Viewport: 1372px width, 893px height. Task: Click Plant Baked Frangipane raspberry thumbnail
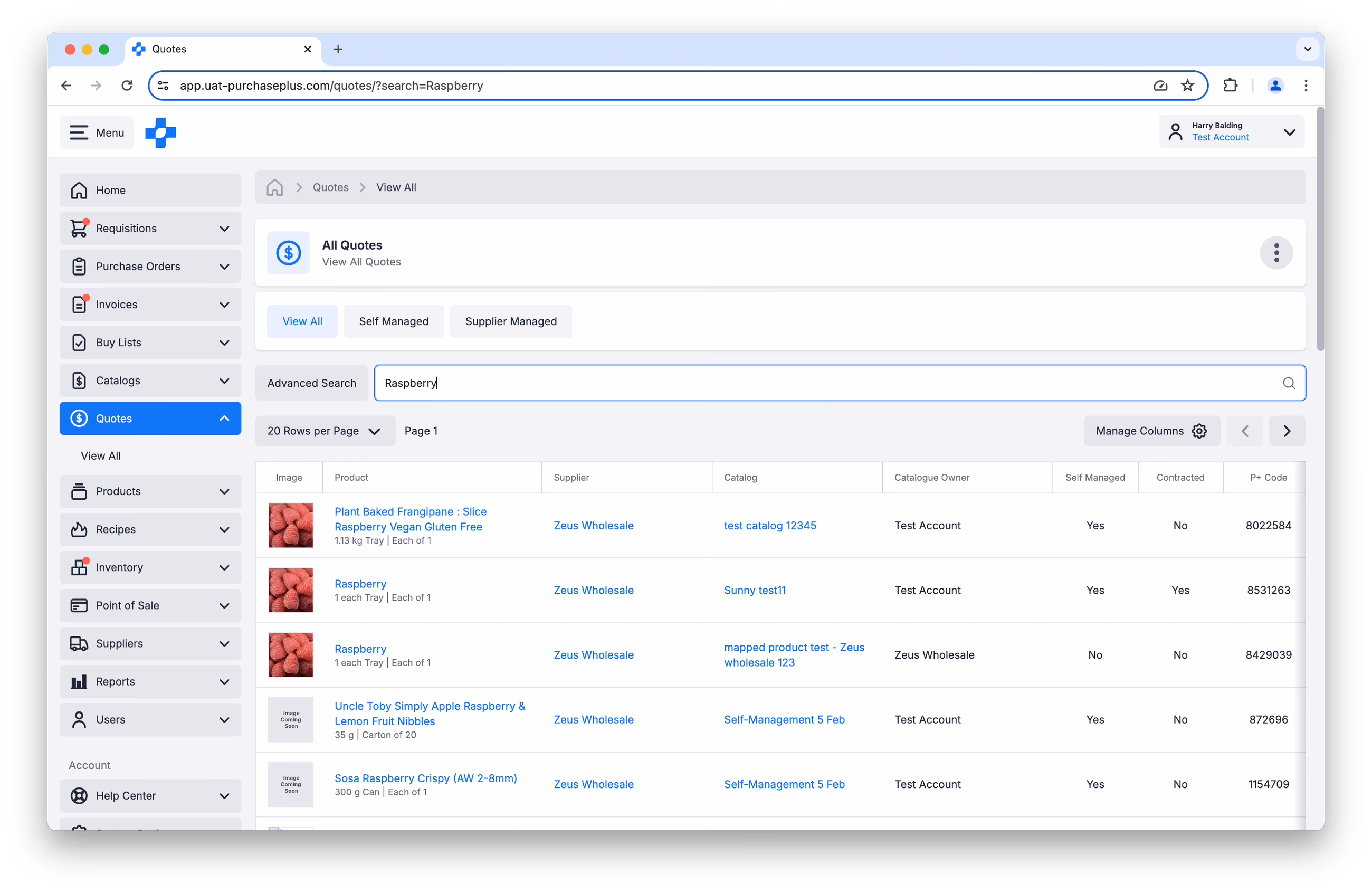291,525
